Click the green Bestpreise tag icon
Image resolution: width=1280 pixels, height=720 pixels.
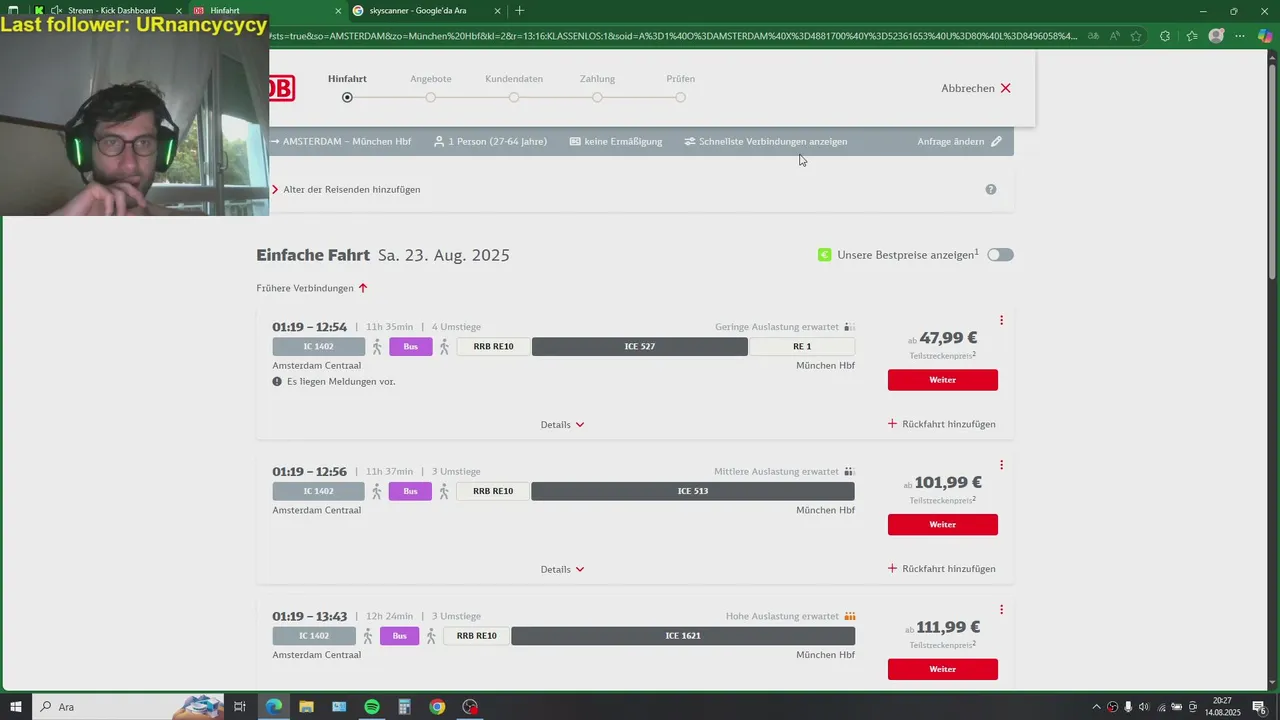point(824,255)
